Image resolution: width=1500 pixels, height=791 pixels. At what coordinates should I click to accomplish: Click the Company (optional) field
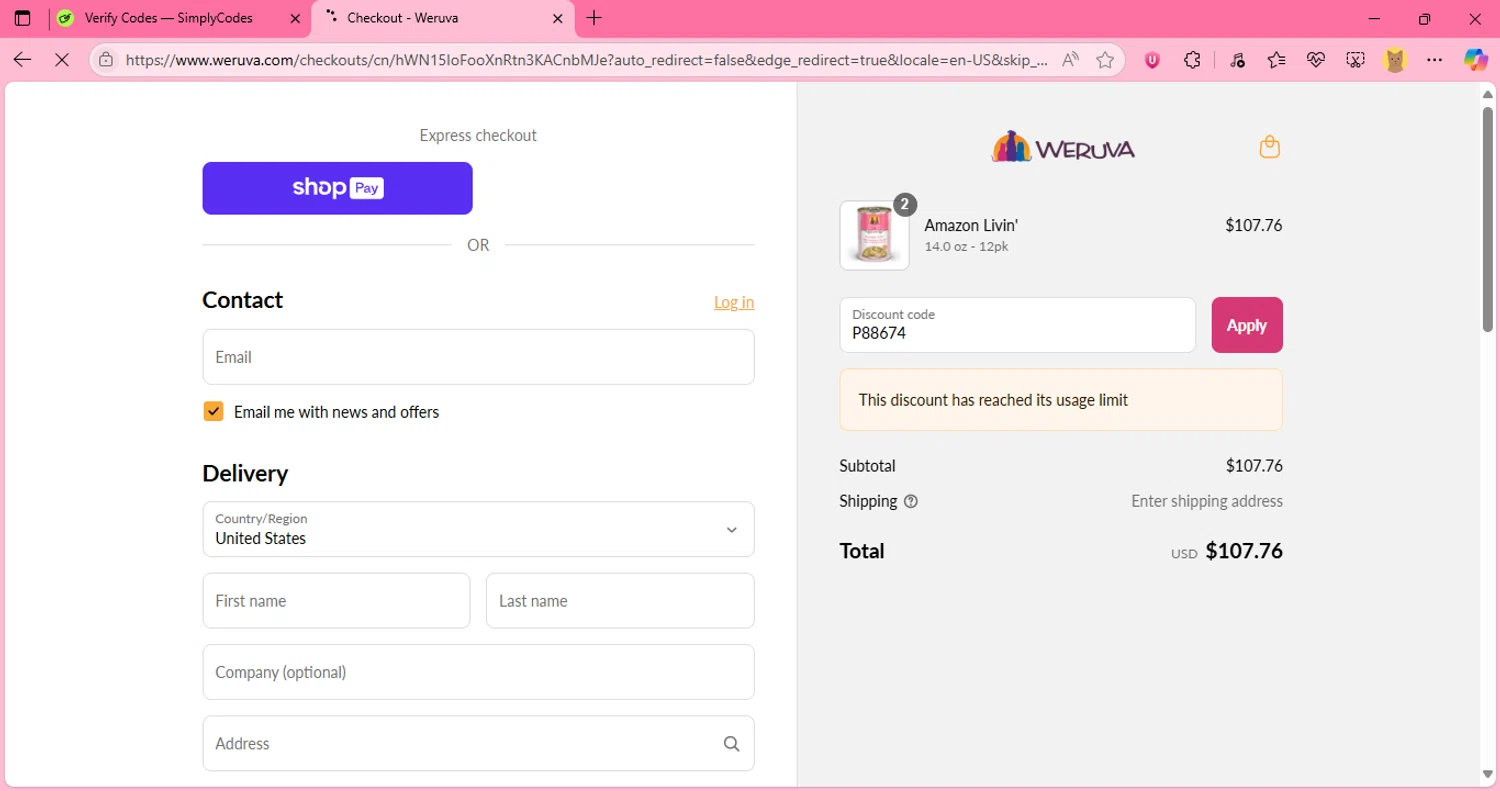(x=478, y=672)
